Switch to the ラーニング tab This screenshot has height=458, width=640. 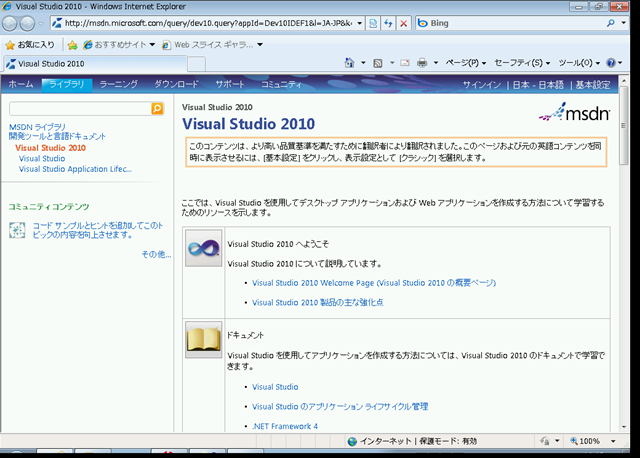(x=119, y=85)
